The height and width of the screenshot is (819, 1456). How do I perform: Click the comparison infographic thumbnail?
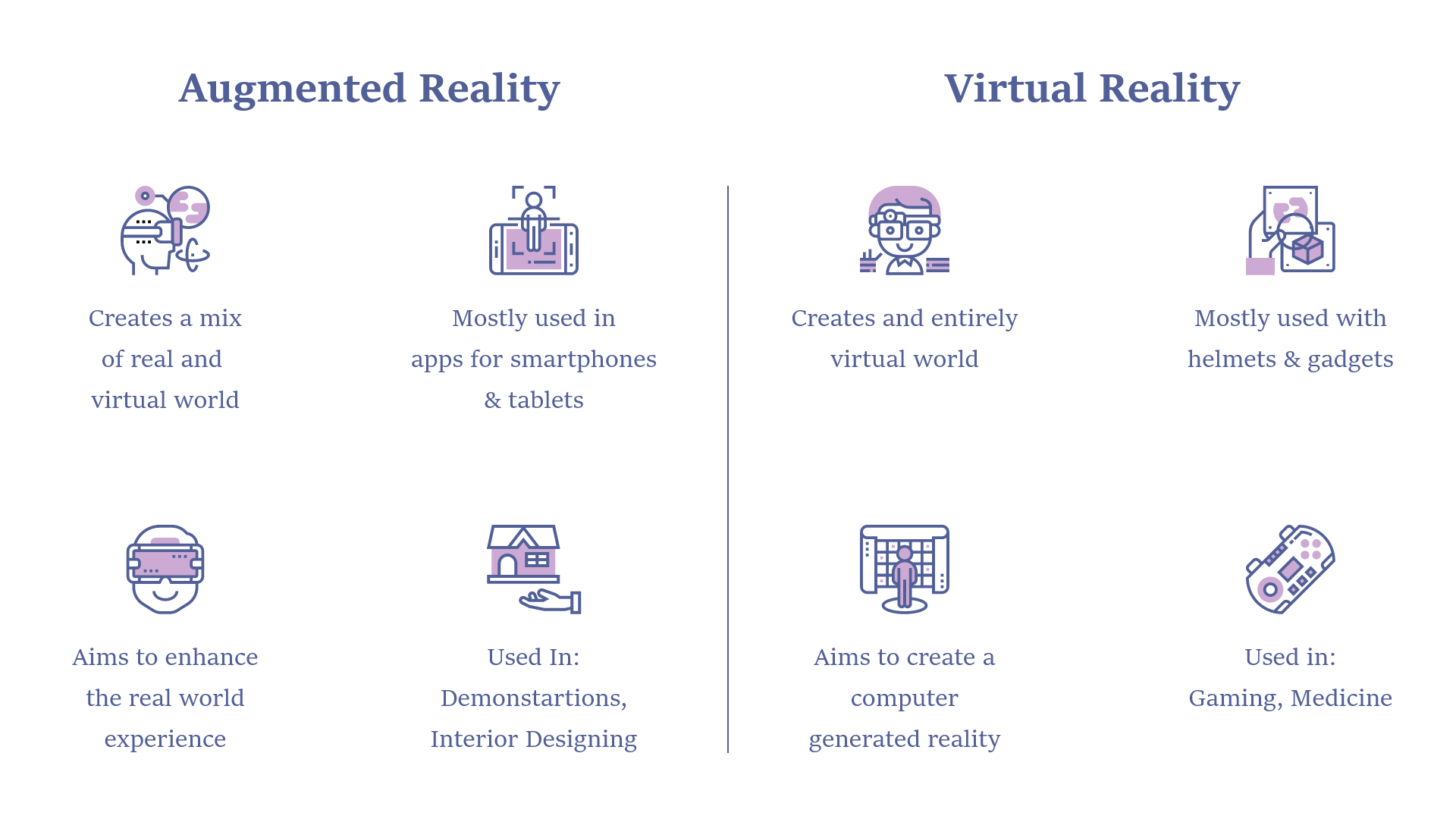[x=728, y=410]
